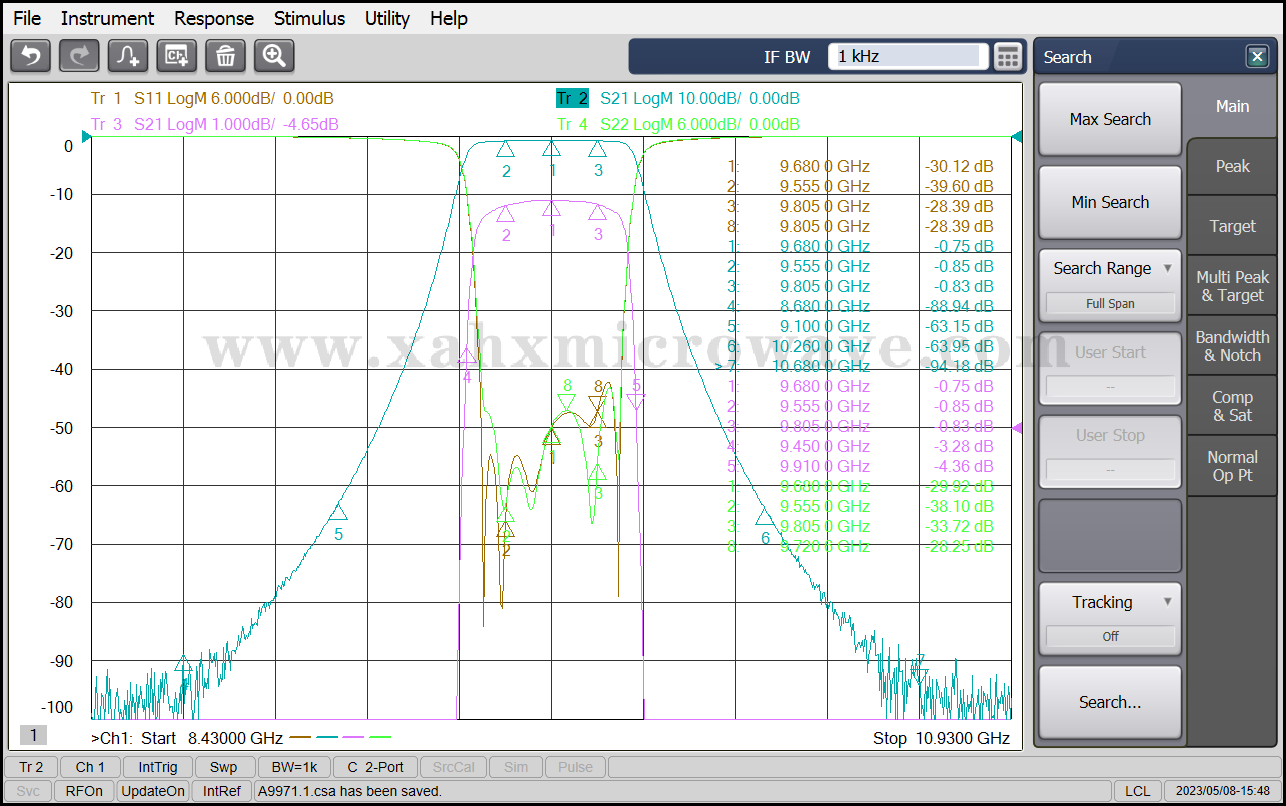Screen dimensions: 1286x806
Task: Click the IntTrig status bar button
Action: (x=158, y=767)
